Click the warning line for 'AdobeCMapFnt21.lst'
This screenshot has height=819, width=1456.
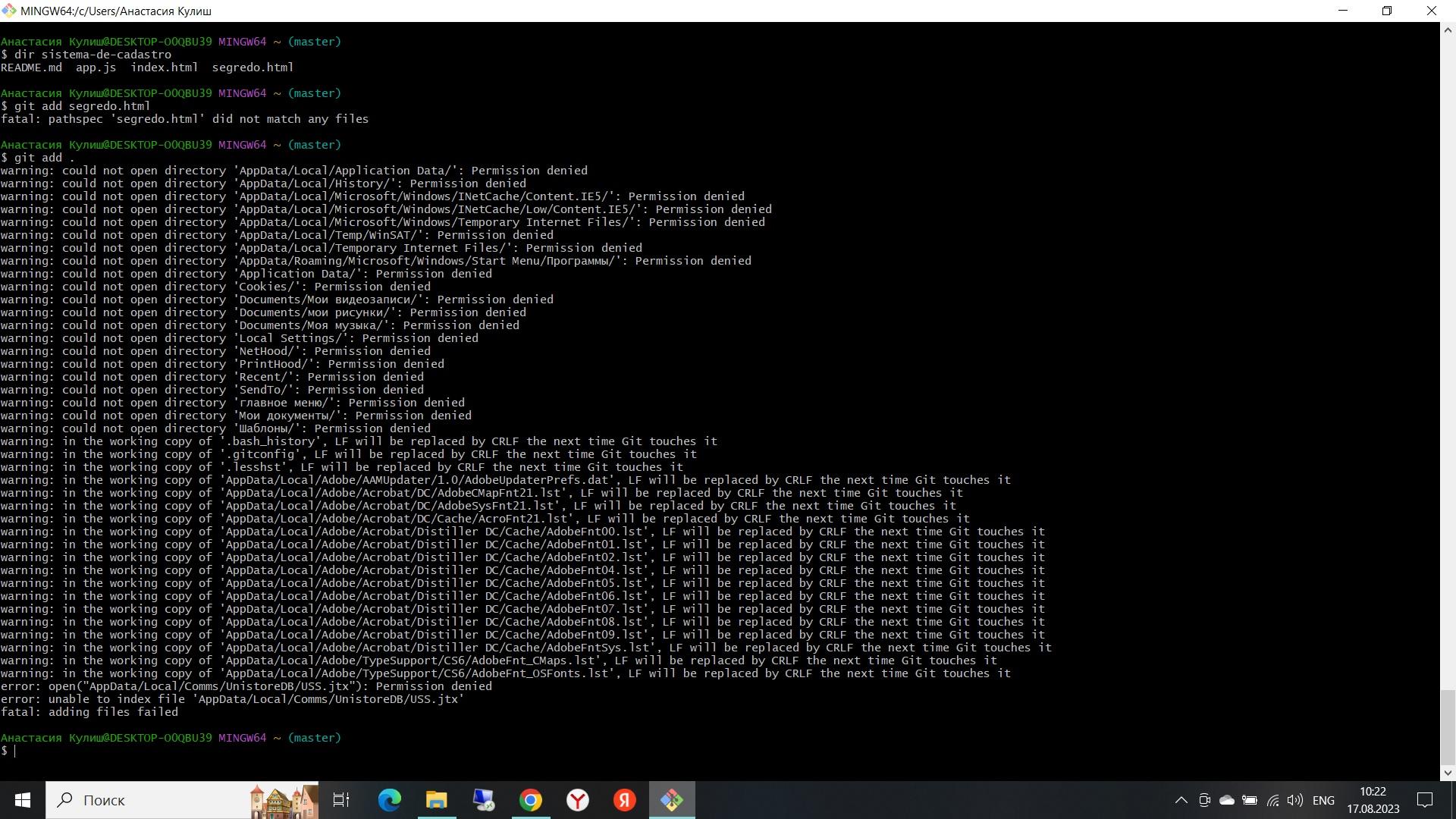[x=482, y=493]
